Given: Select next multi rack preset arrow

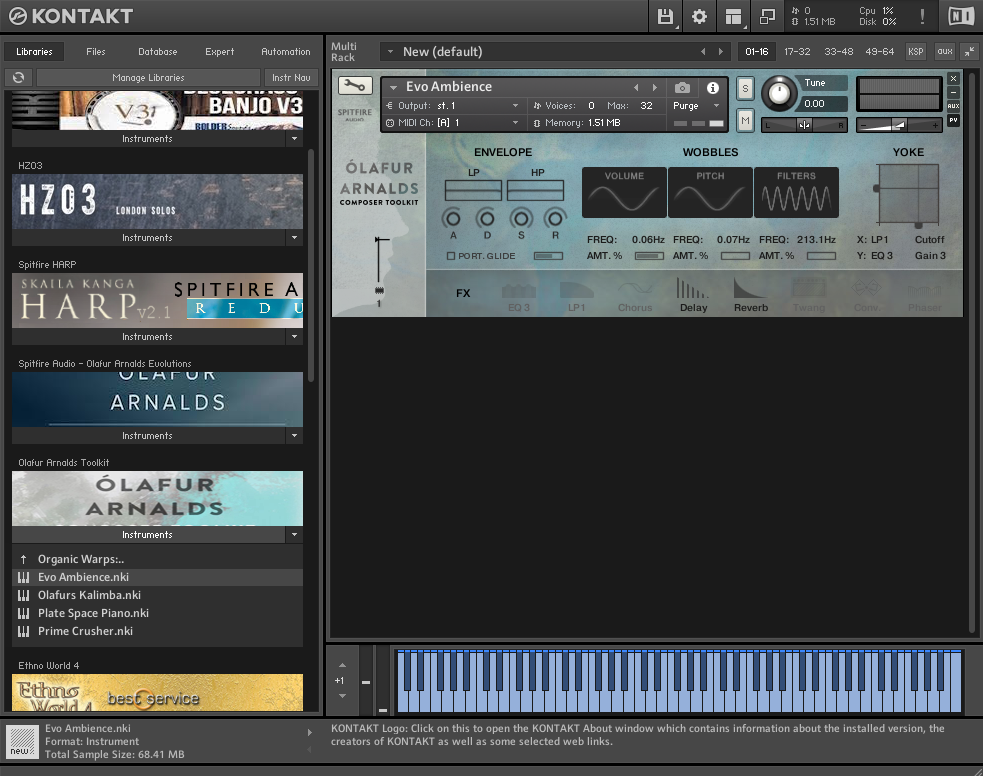Looking at the screenshot, I should click(x=720, y=52).
